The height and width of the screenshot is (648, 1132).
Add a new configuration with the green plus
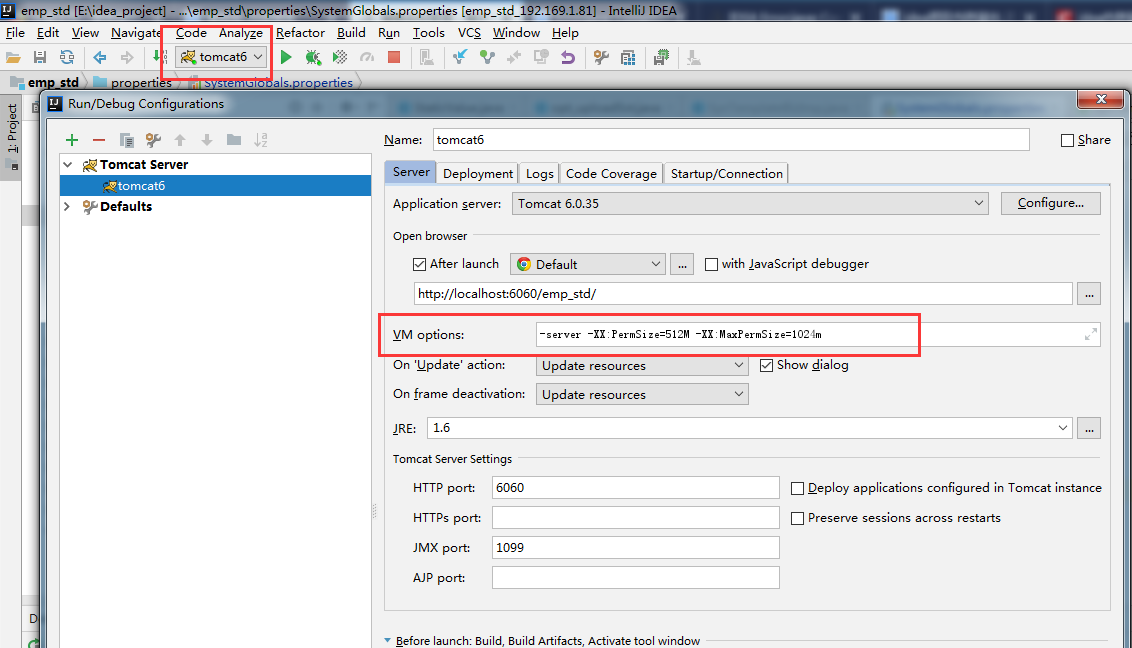pos(71,140)
